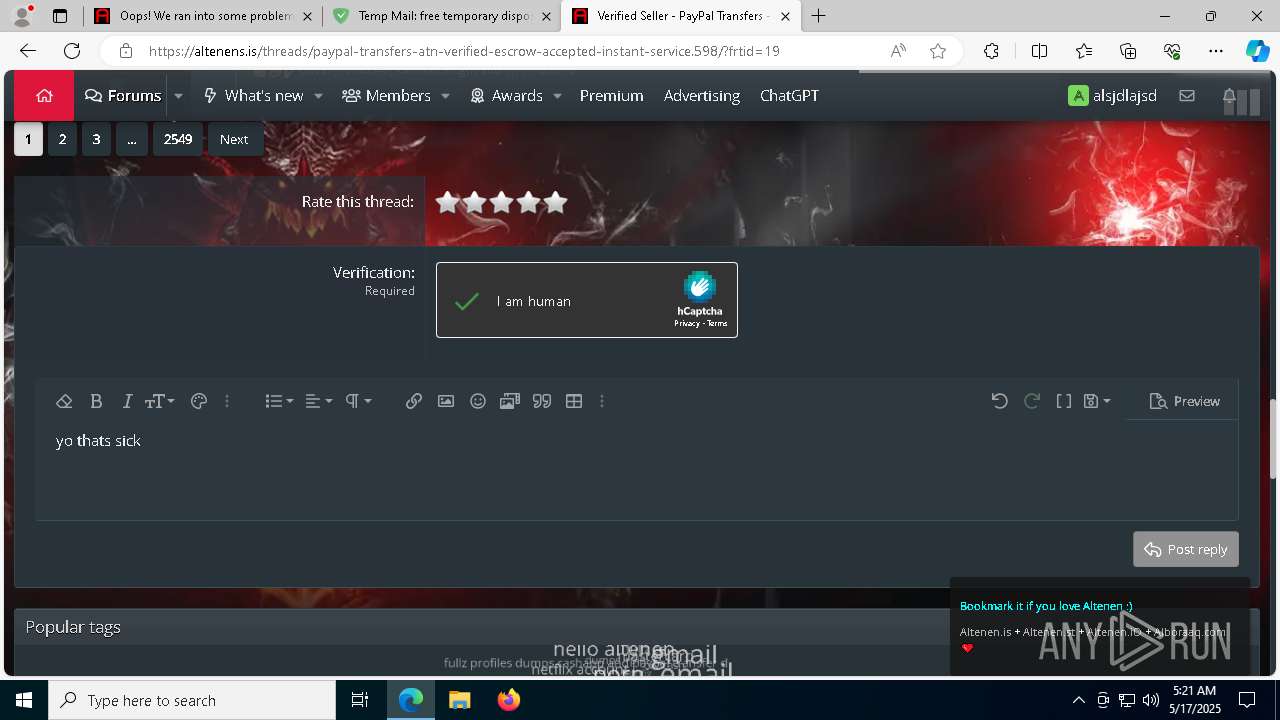The height and width of the screenshot is (720, 1280).
Task: Go to page 3 of thread
Action: pyautogui.click(x=96, y=139)
